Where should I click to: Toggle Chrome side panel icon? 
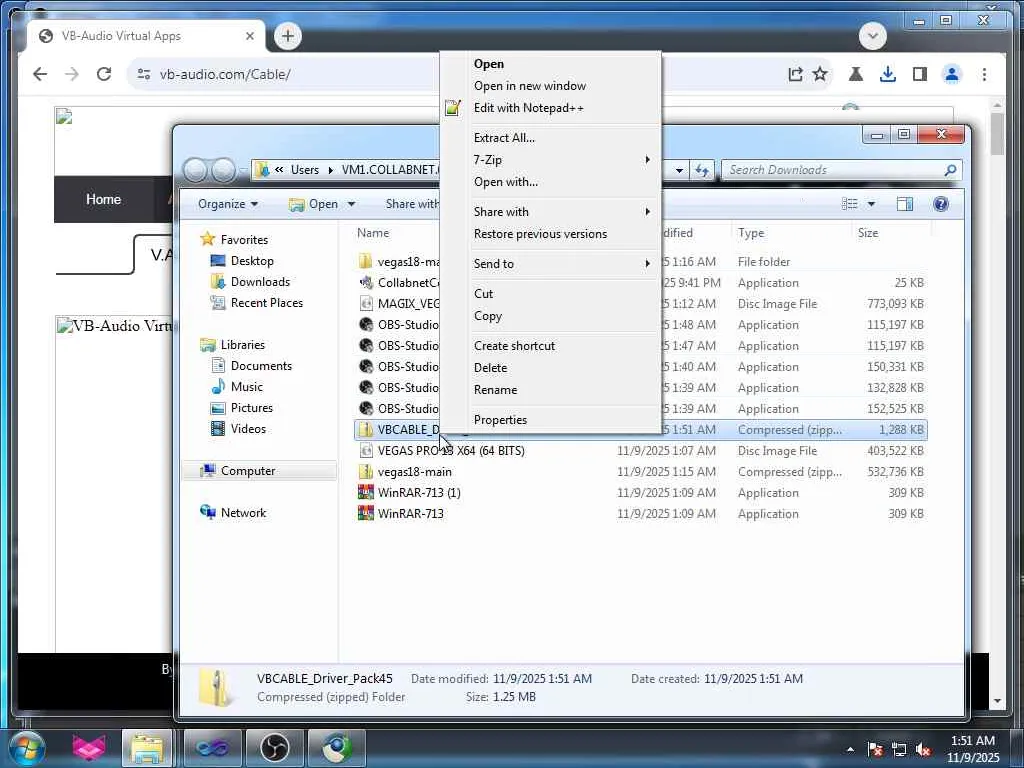pyautogui.click(x=920, y=74)
